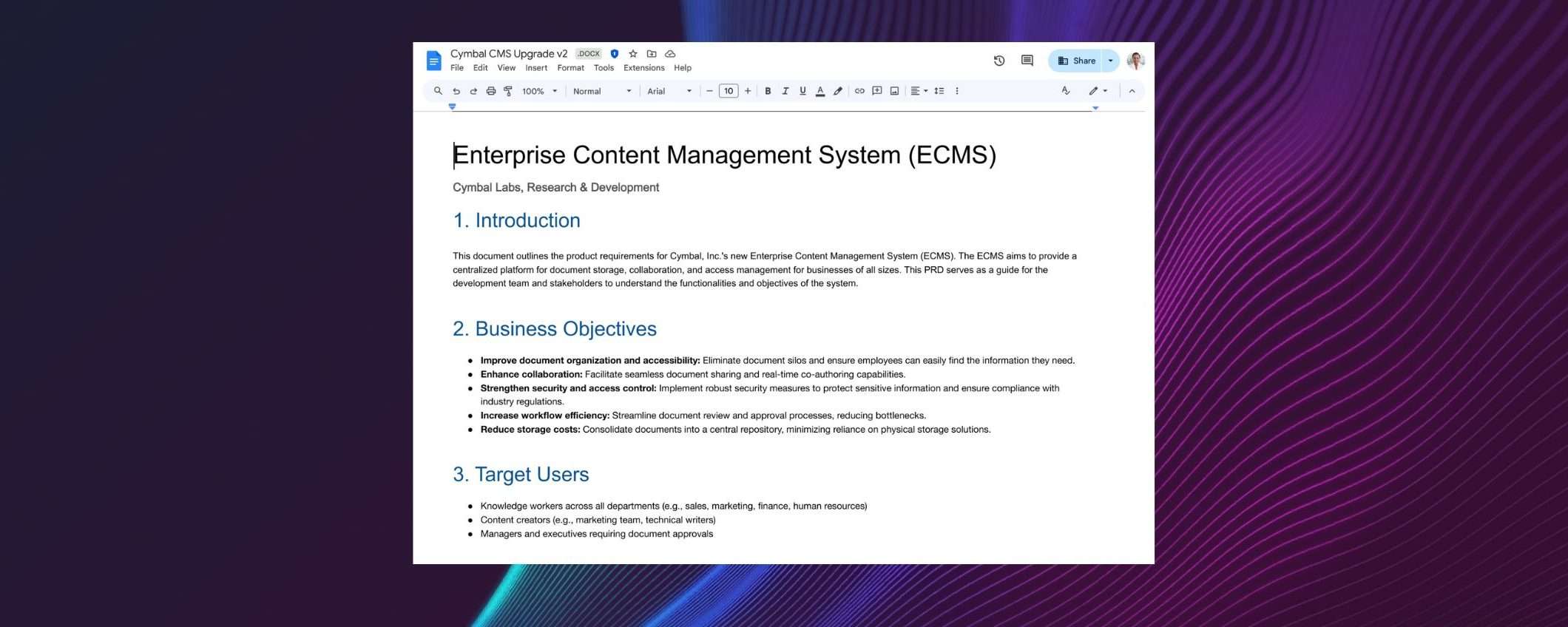Screen dimensions: 1568x627
Task: Toggle italic formatting
Action: coord(785,91)
